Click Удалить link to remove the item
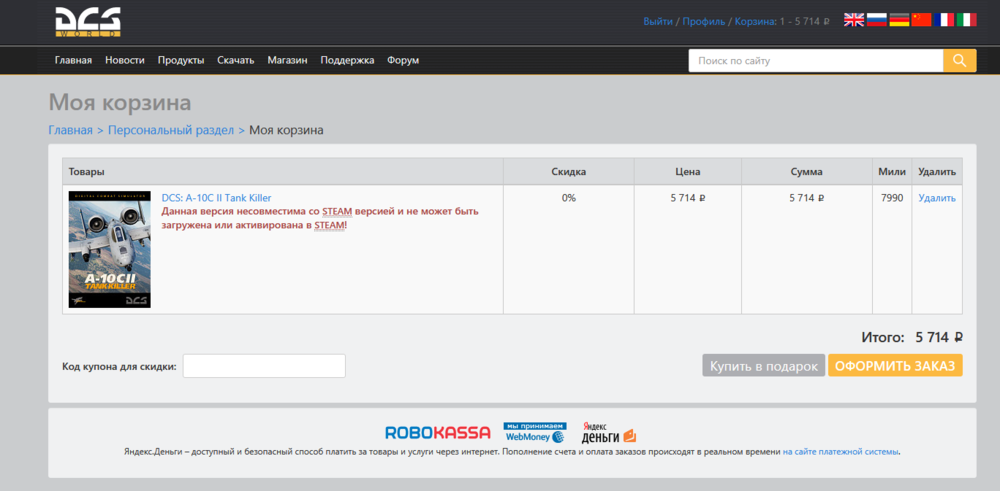 (937, 198)
